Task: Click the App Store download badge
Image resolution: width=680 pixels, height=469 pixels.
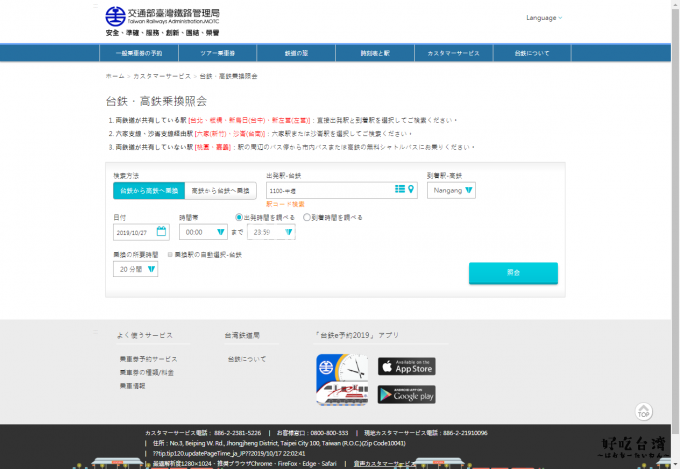Action: point(406,366)
